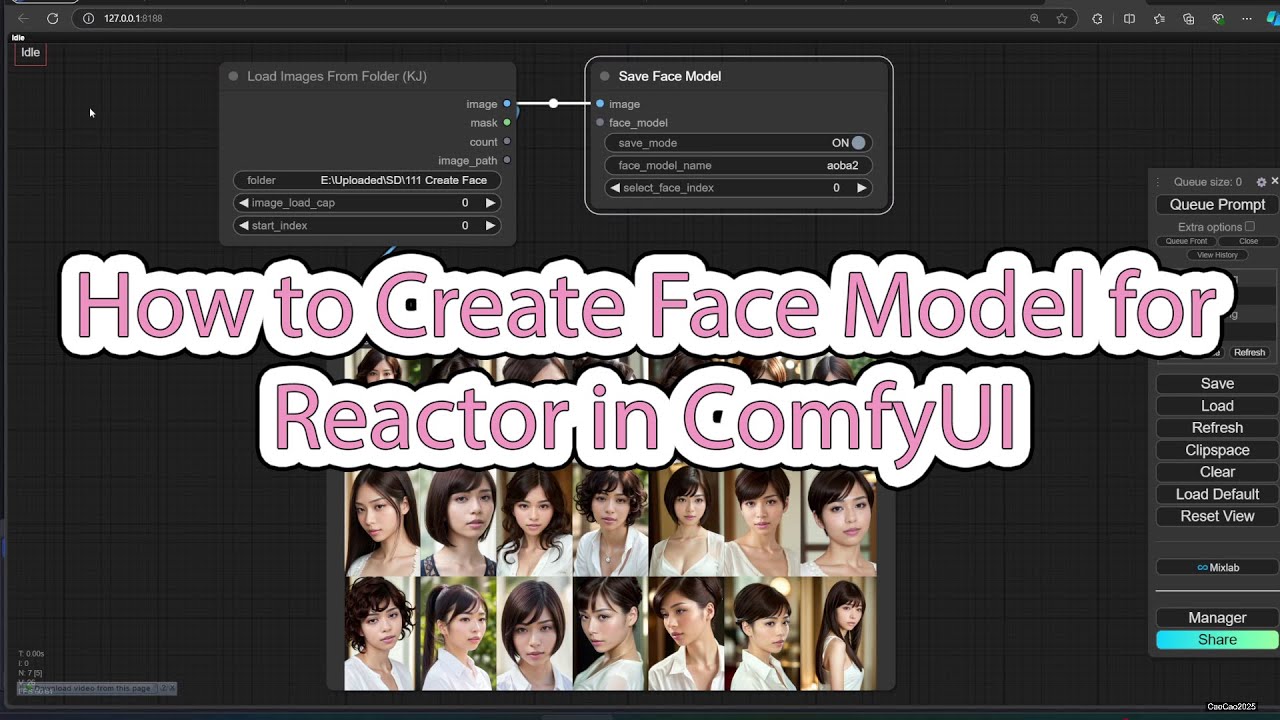Decrease select_face_index with left arrow
1280x720 pixels.
pyautogui.click(x=614, y=188)
